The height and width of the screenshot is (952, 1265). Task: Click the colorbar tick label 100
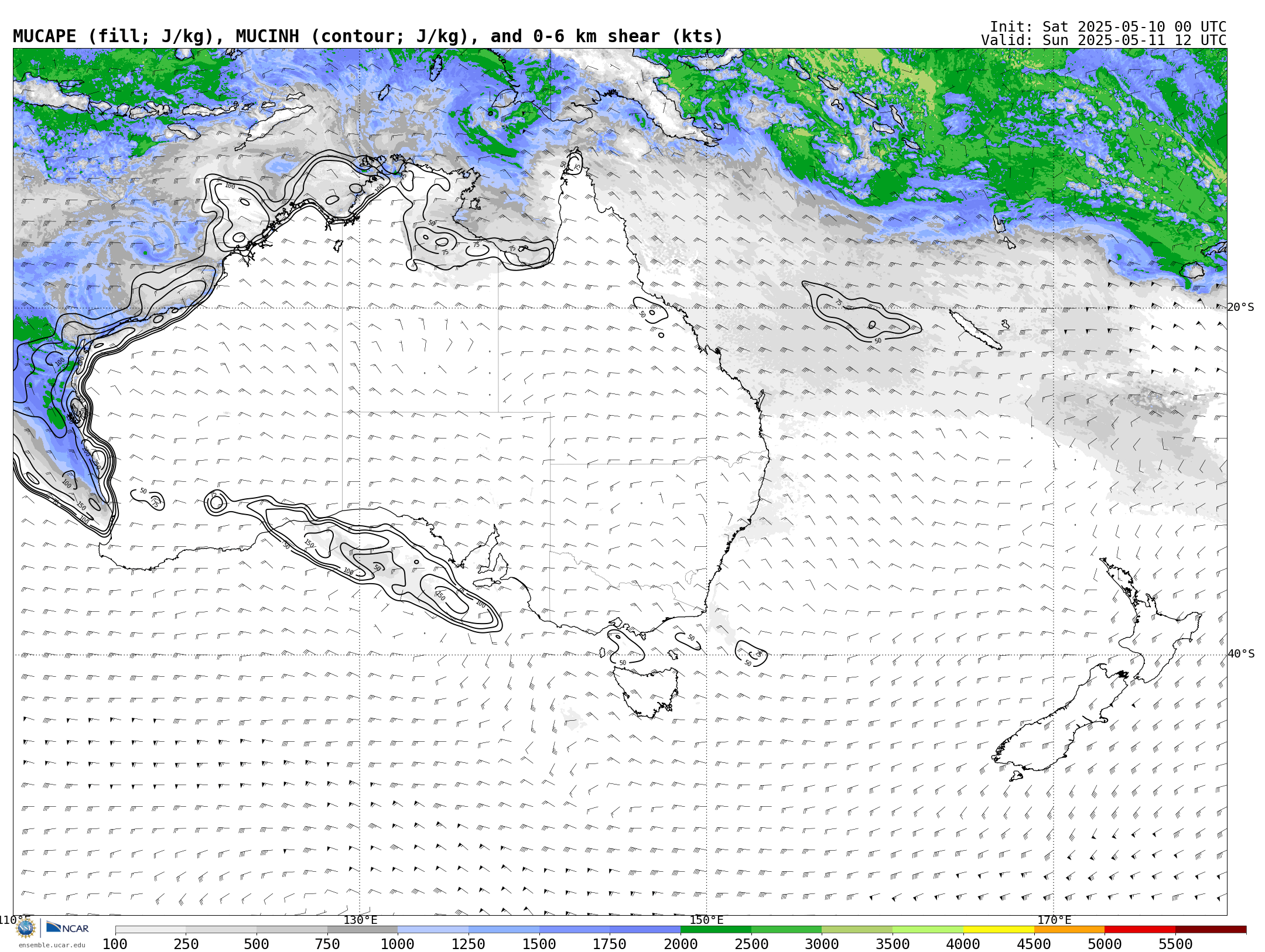[x=115, y=944]
